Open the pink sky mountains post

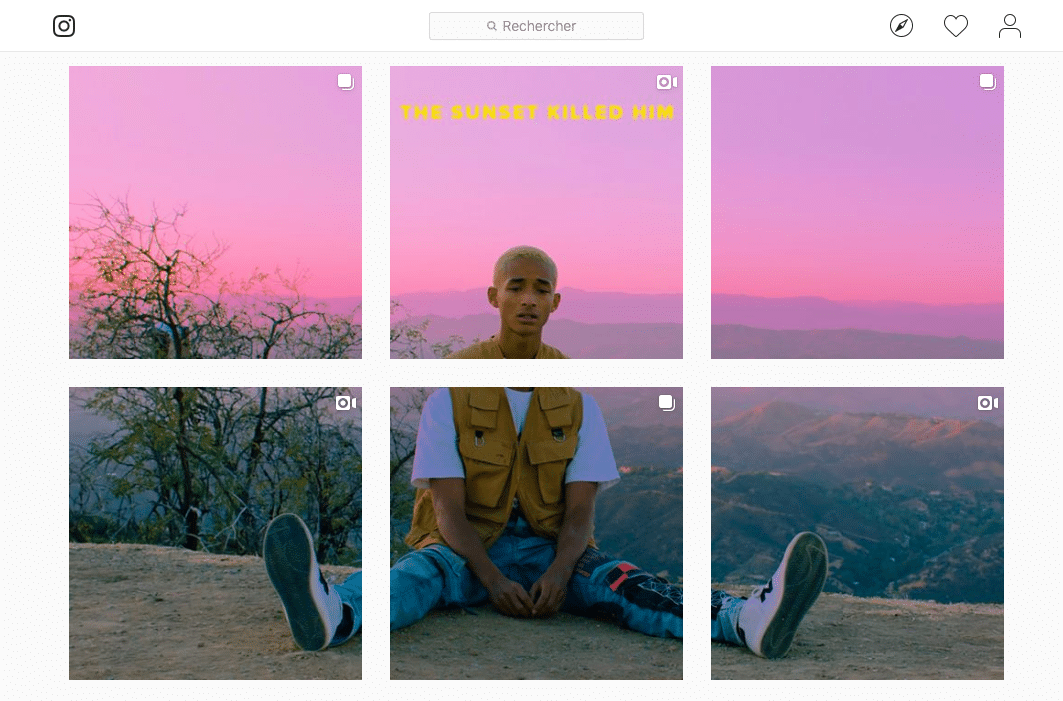click(857, 212)
